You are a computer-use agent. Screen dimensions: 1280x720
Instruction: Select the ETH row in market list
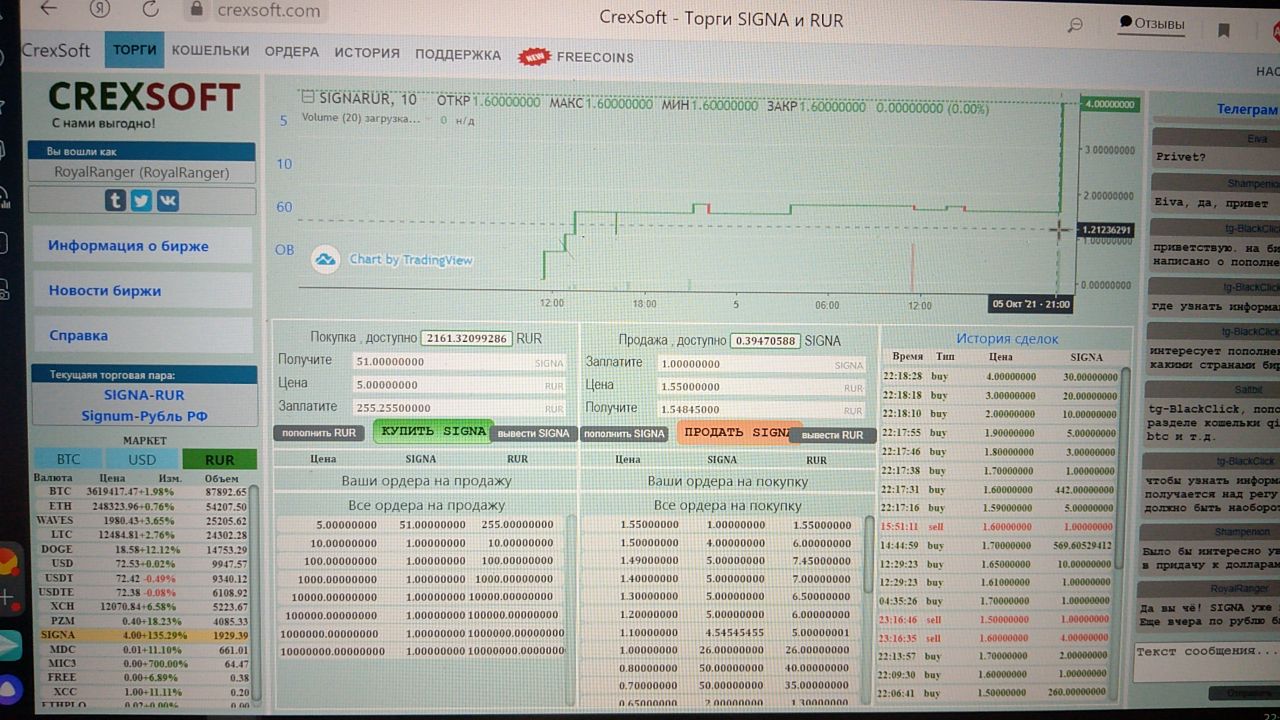coord(140,506)
